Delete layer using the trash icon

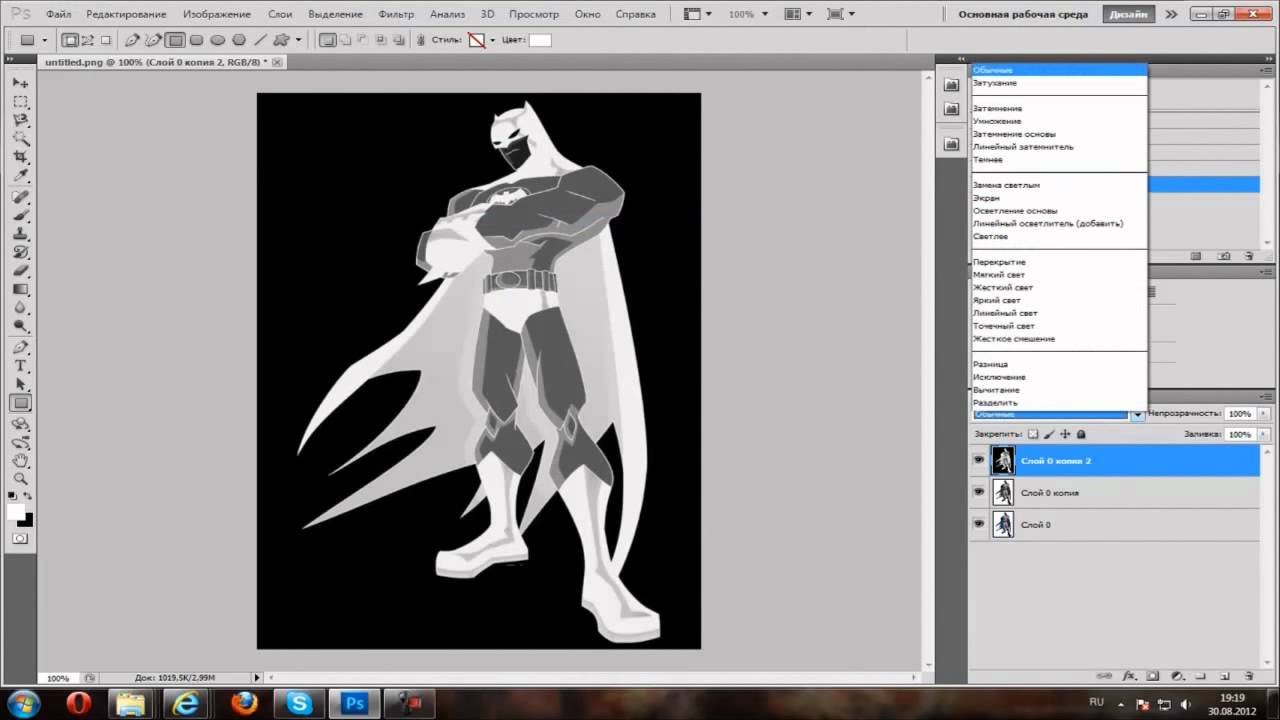(1249, 676)
